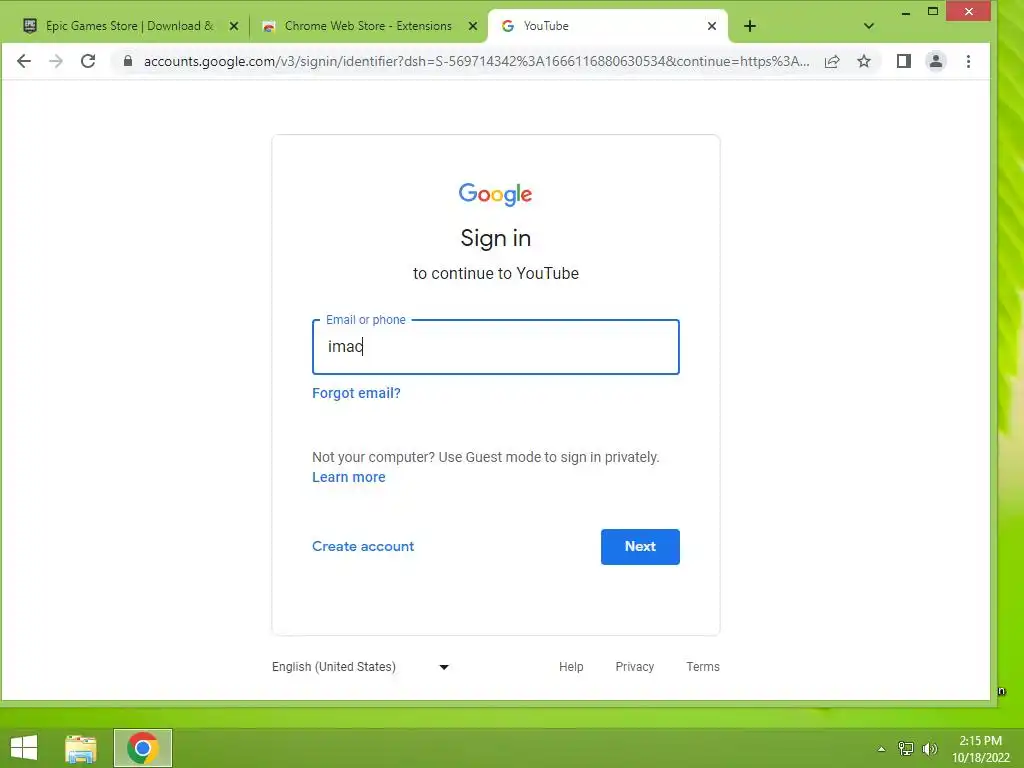Open the network tray icon
Image resolution: width=1024 pixels, height=768 pixels.
[906, 749]
